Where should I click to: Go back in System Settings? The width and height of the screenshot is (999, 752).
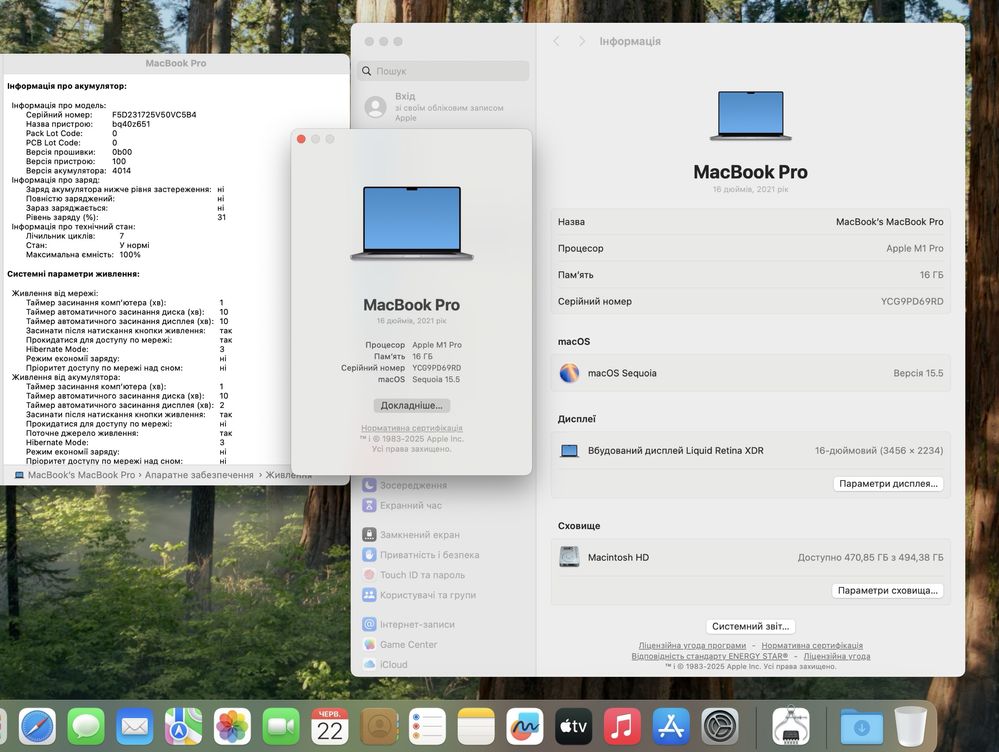[x=556, y=41]
